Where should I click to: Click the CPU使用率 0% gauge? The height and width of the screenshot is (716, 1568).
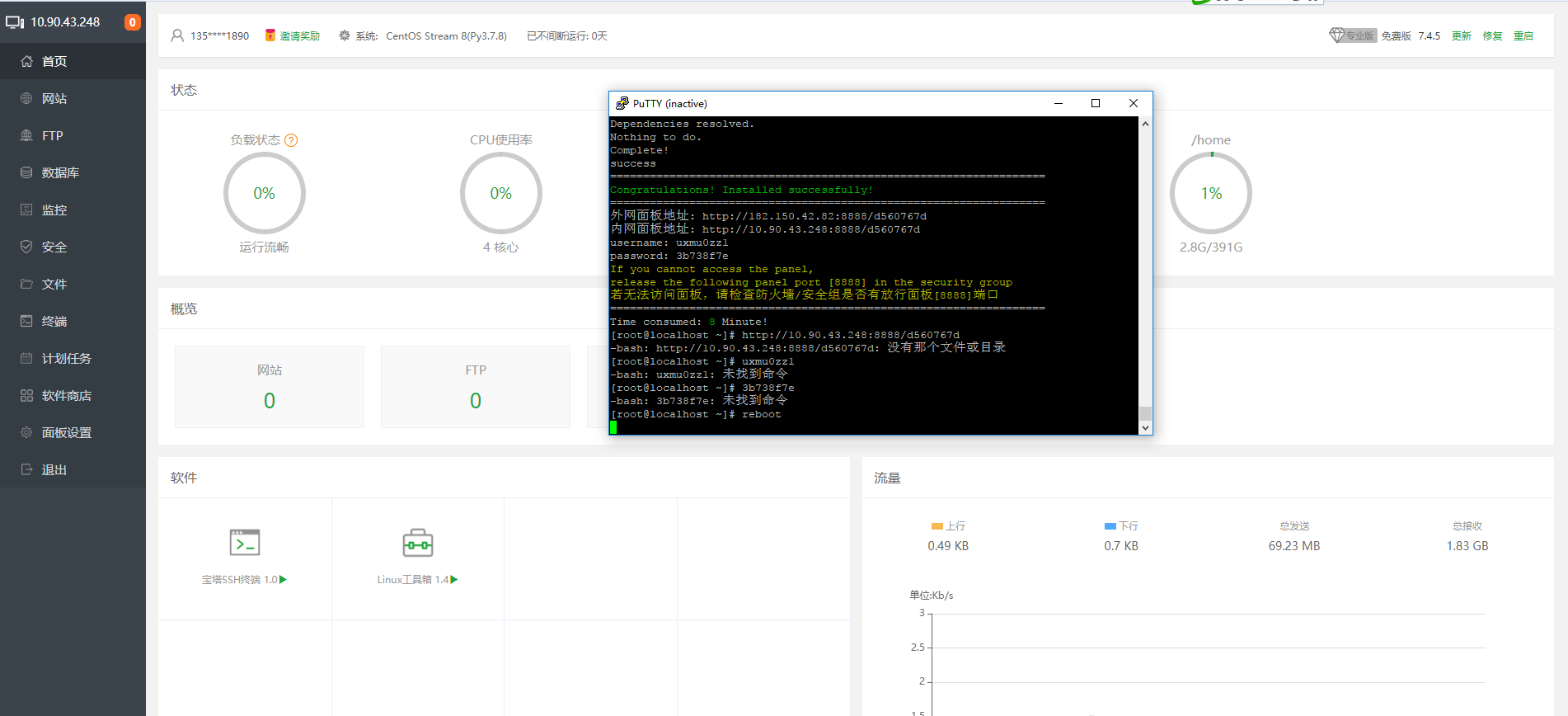click(501, 193)
